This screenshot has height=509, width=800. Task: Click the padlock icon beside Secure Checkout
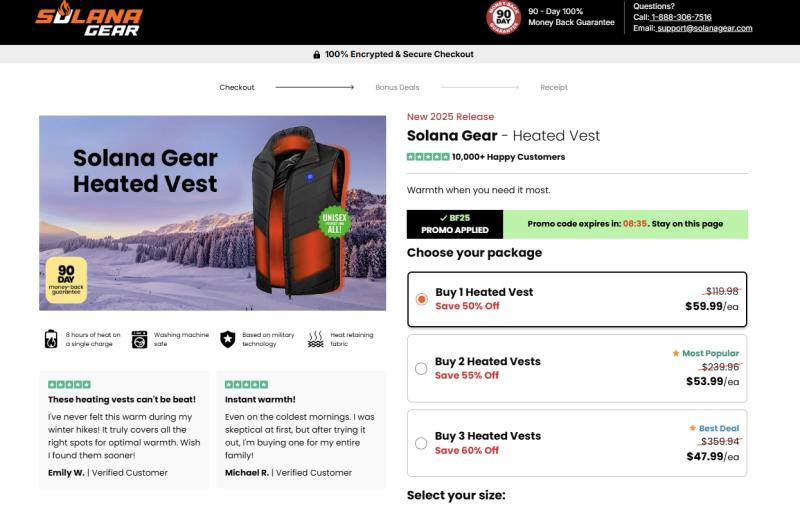click(x=317, y=55)
